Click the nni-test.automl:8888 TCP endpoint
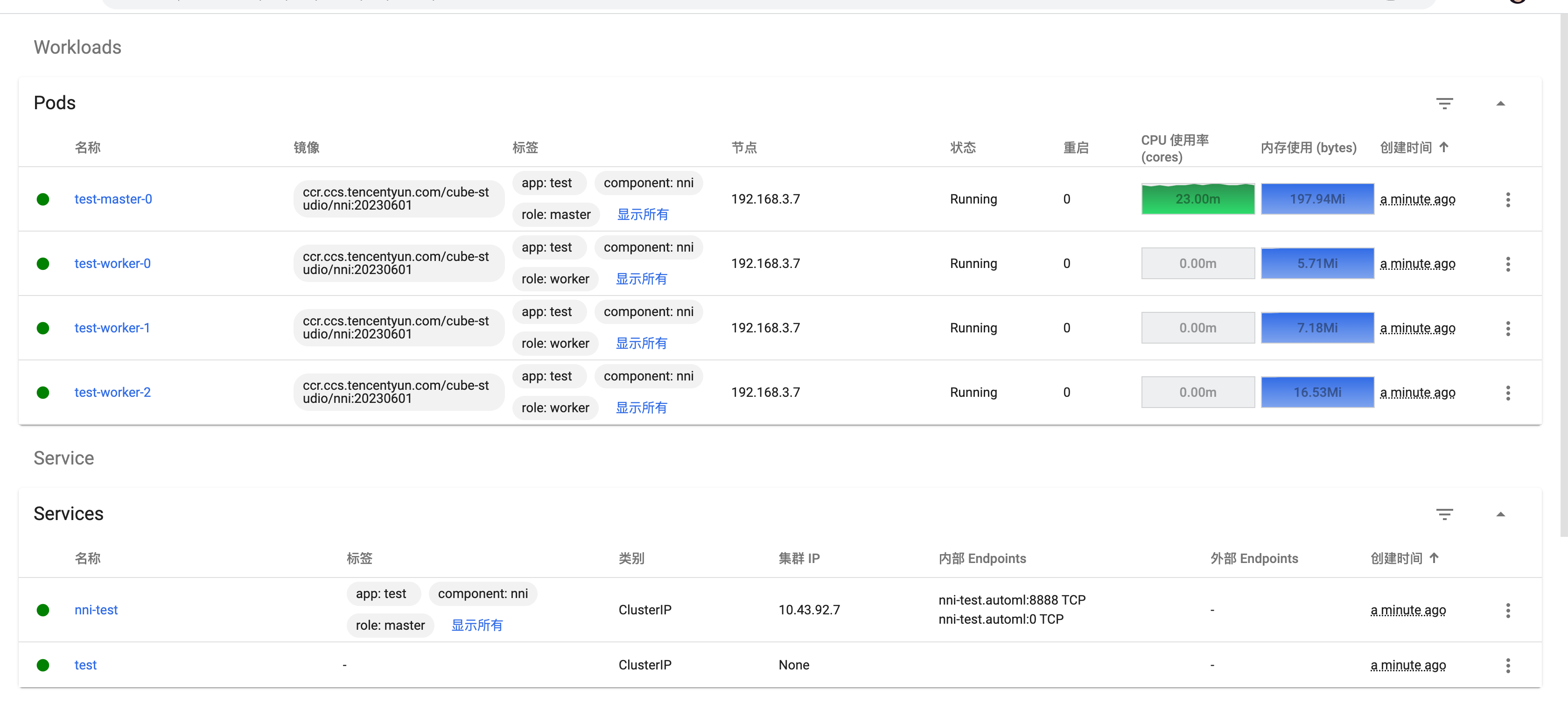Image resolution: width=1568 pixels, height=704 pixels. (x=1011, y=600)
